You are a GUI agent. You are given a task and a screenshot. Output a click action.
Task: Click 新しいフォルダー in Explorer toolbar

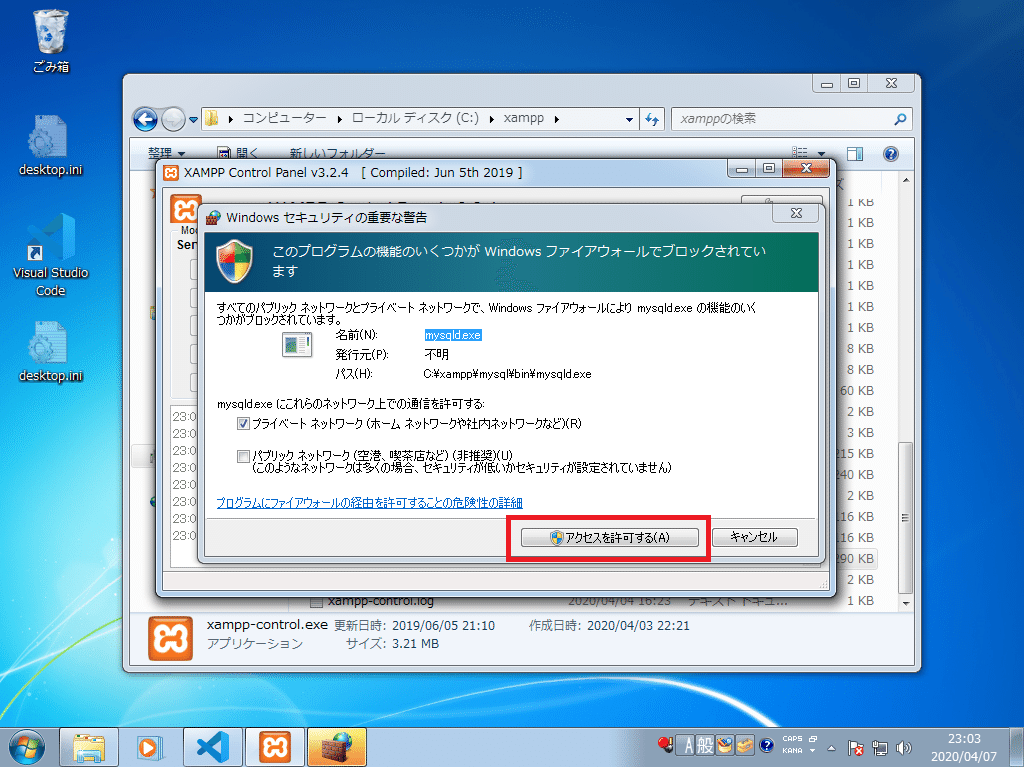point(337,153)
